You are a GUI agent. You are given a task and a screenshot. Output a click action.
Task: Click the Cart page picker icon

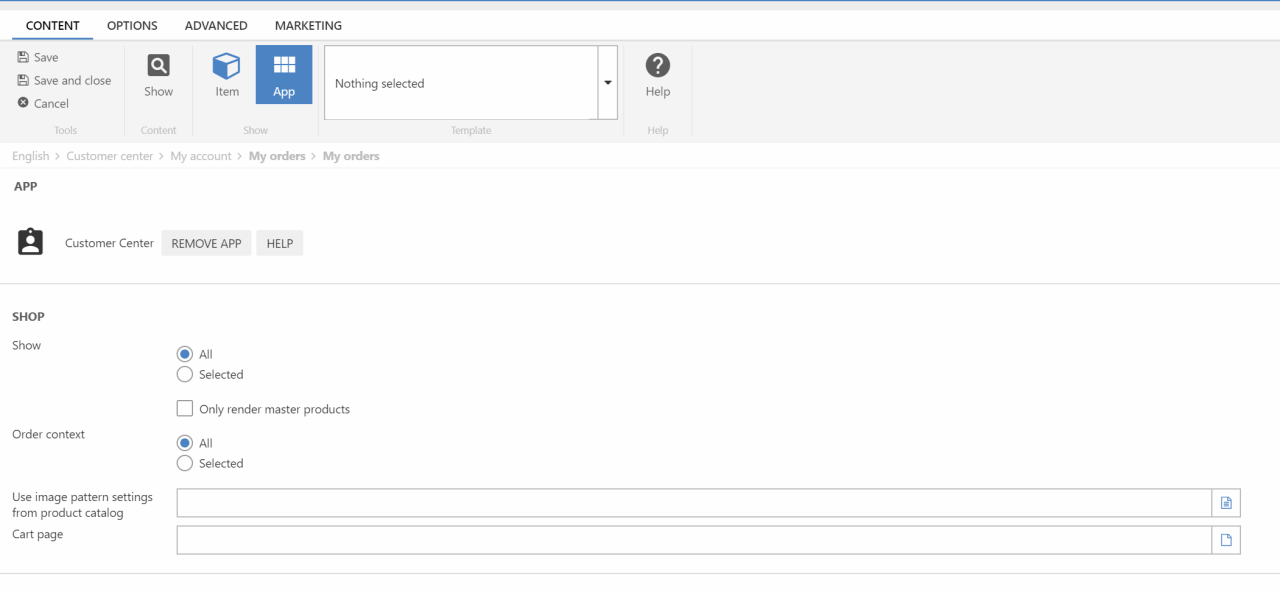pos(1226,540)
